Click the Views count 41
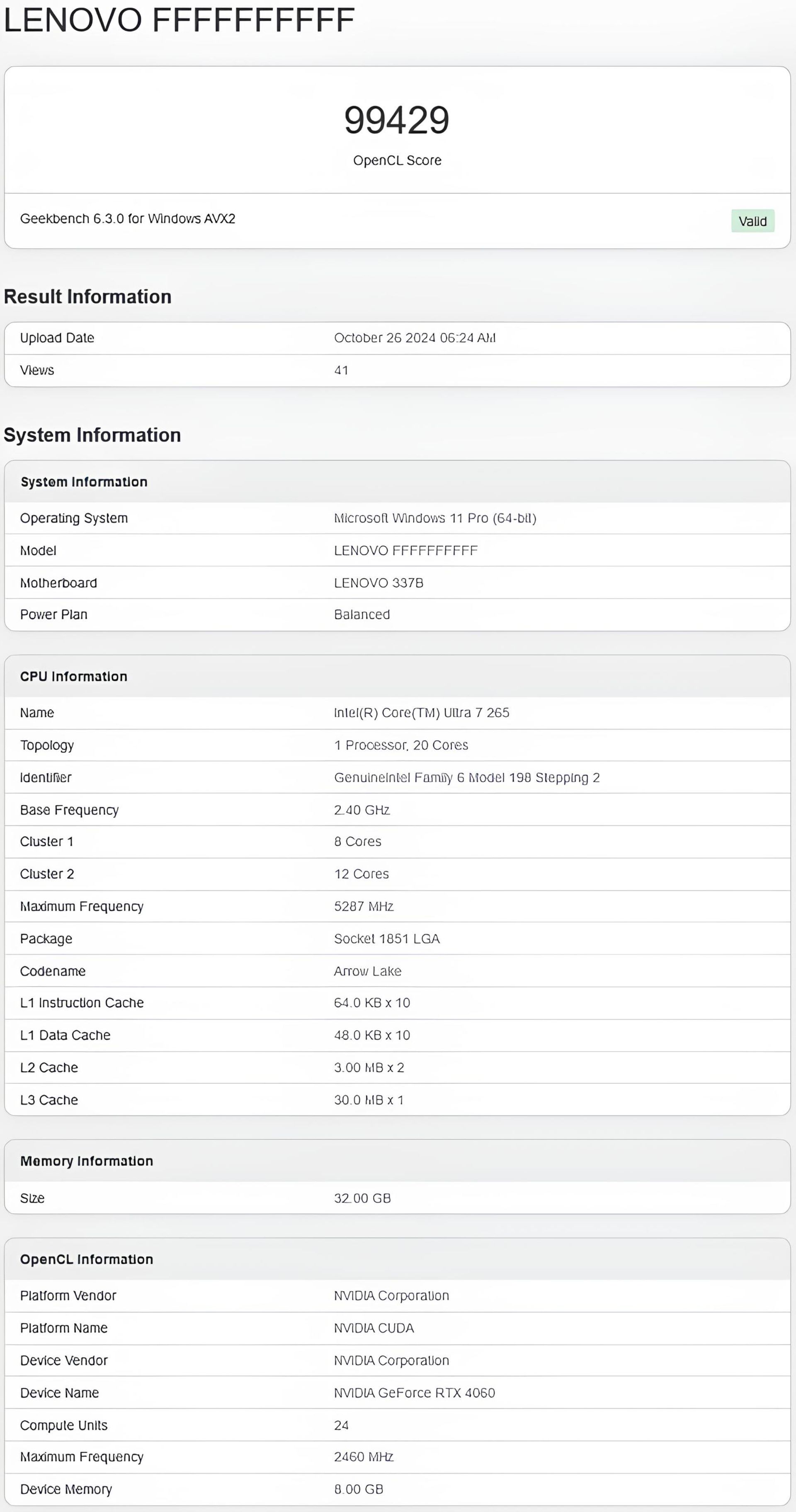796x1512 pixels. pos(341,370)
